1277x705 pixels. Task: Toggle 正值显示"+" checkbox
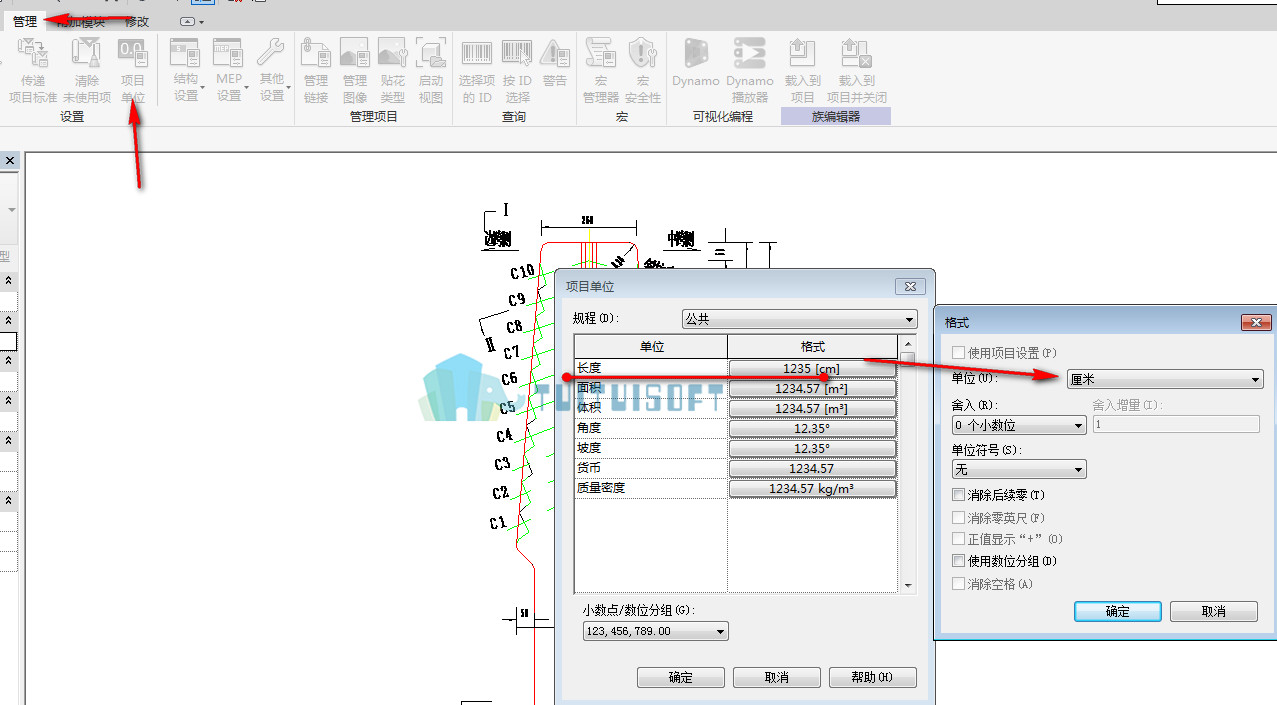[x=959, y=539]
